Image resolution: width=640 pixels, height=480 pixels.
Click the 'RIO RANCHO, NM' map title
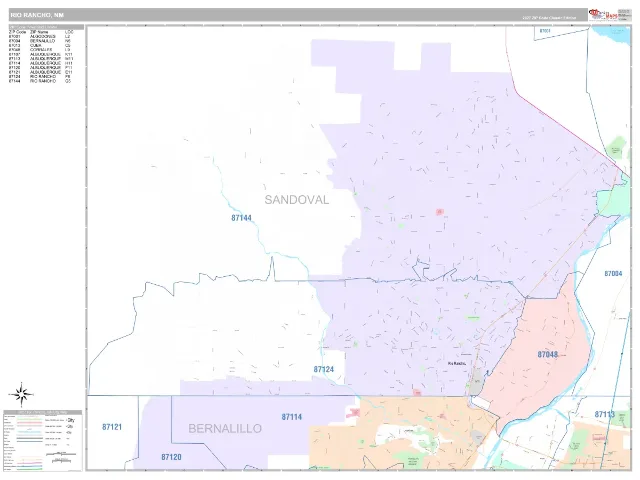37,15
